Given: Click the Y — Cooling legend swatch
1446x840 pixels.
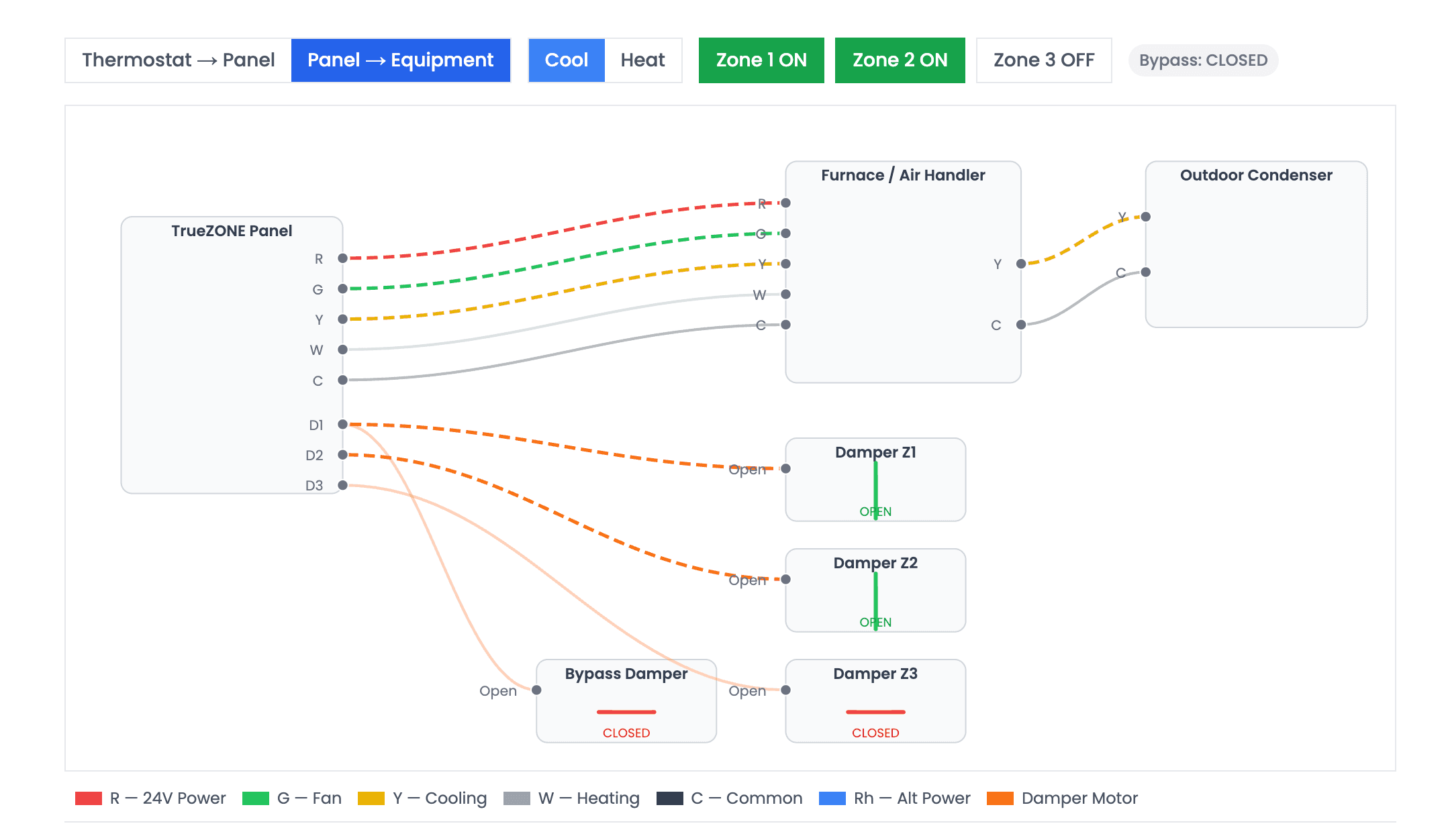Looking at the screenshot, I should coord(371,798).
